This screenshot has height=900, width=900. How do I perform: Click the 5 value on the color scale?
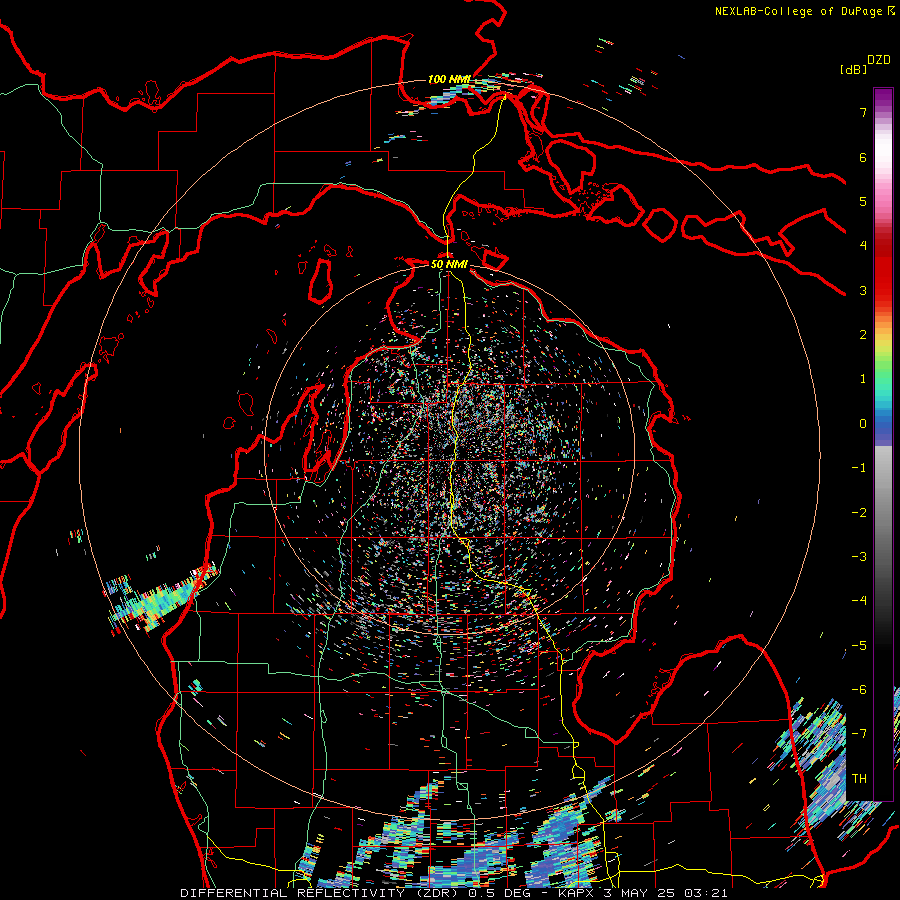863,201
